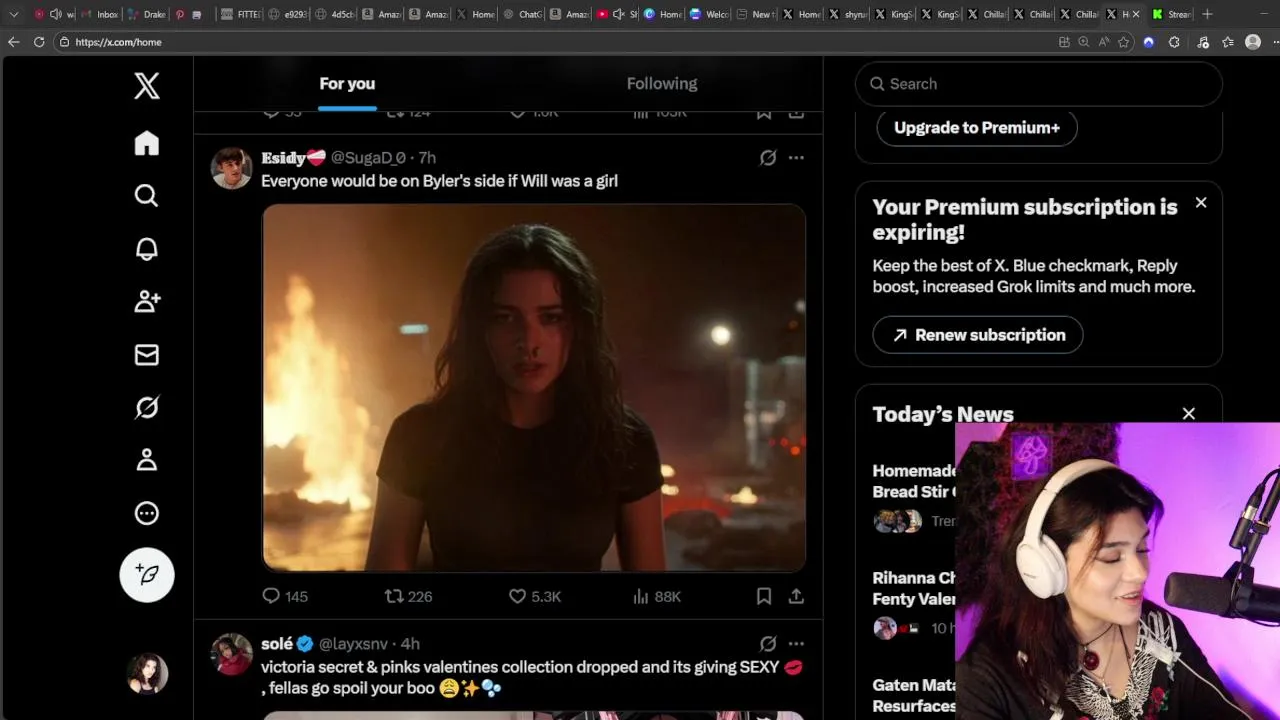Go to Home via sidebar house icon
Screen dimensions: 1280x720
pos(147,143)
